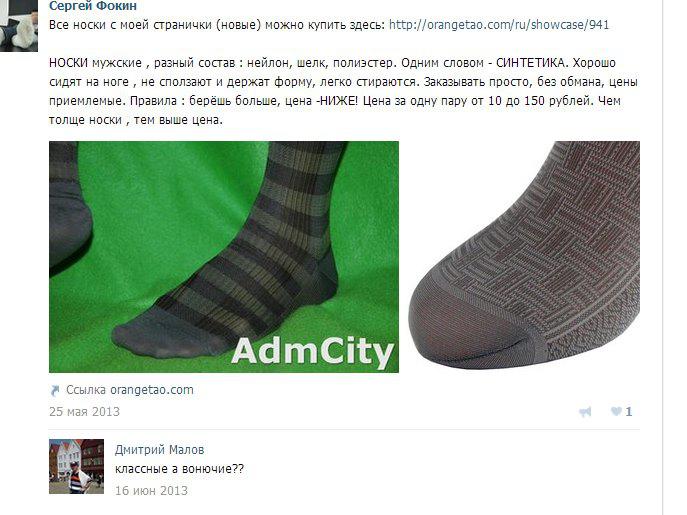The width and height of the screenshot is (687, 515).
Task: Open the grey patterned sock photo
Action: [x=524, y=255]
